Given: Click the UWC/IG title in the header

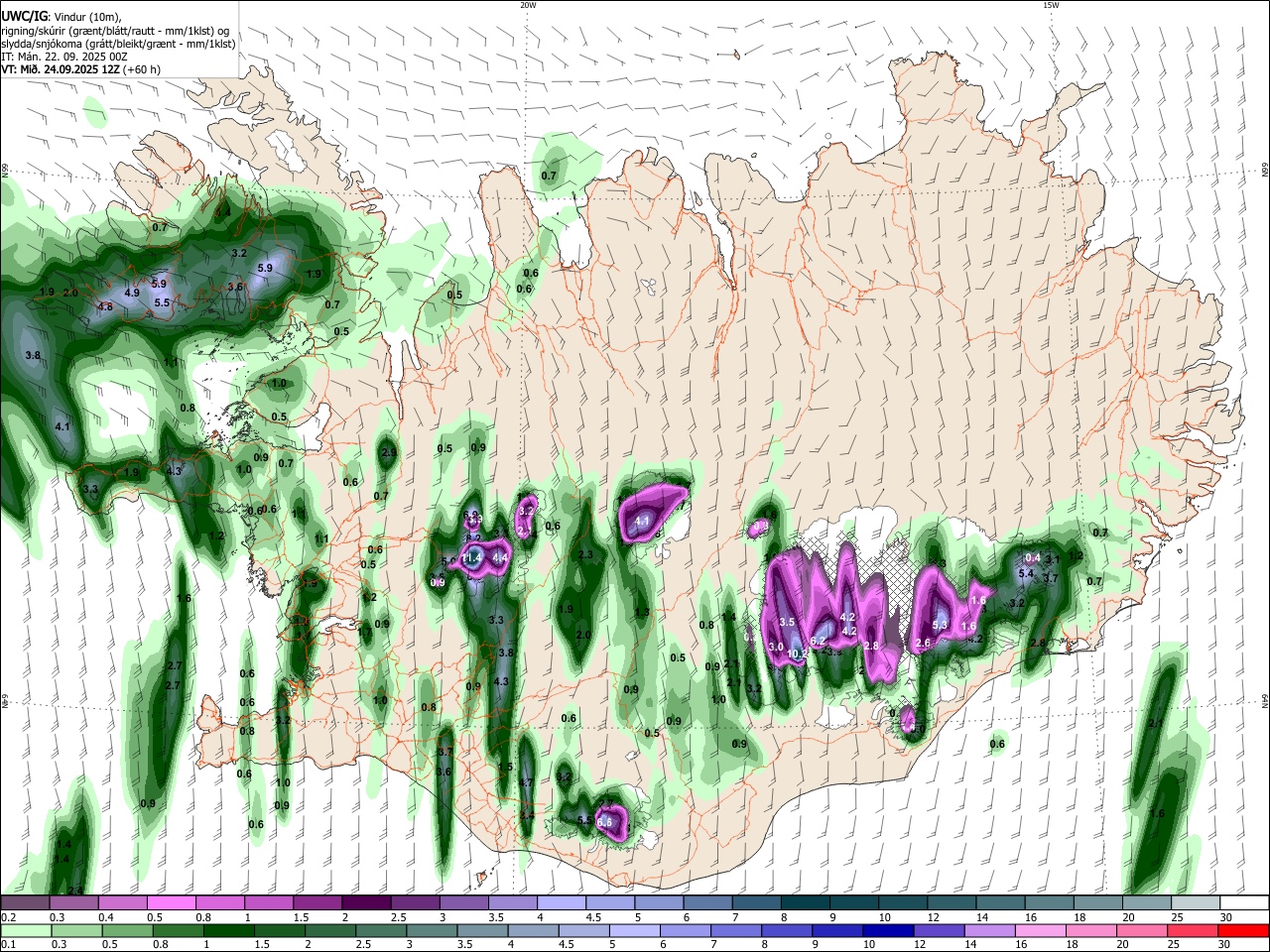Looking at the screenshot, I should pyautogui.click(x=23, y=16).
